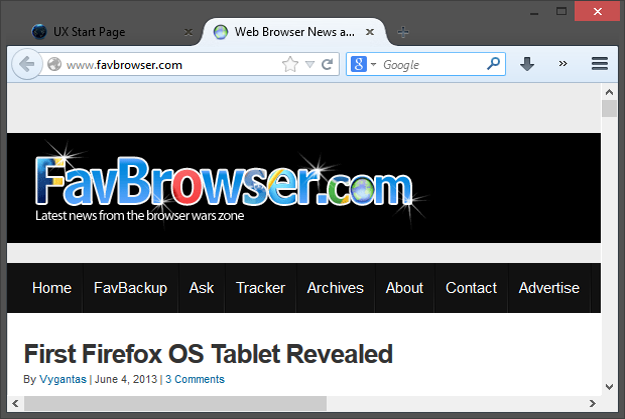Open the 3 Comments link
Screen dimensions: 625x419
(x=195, y=379)
